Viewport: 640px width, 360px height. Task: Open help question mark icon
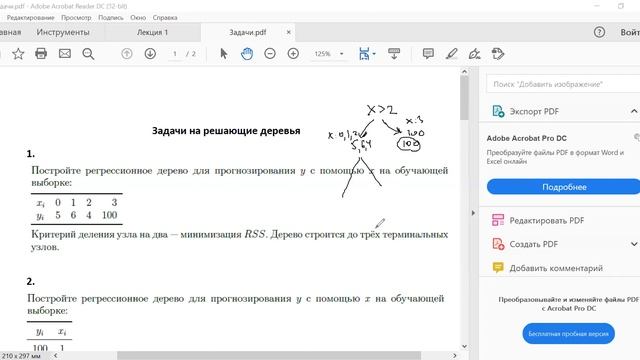coord(599,32)
